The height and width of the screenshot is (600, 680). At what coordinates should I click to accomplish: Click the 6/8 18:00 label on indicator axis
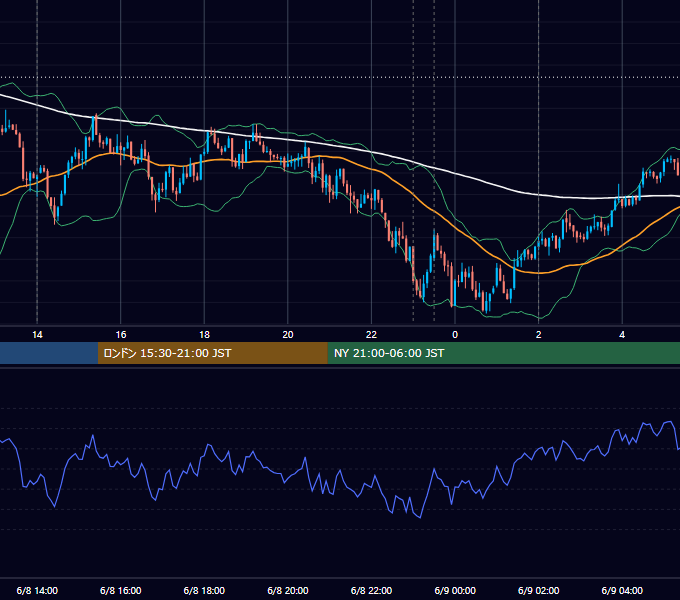tap(204, 590)
